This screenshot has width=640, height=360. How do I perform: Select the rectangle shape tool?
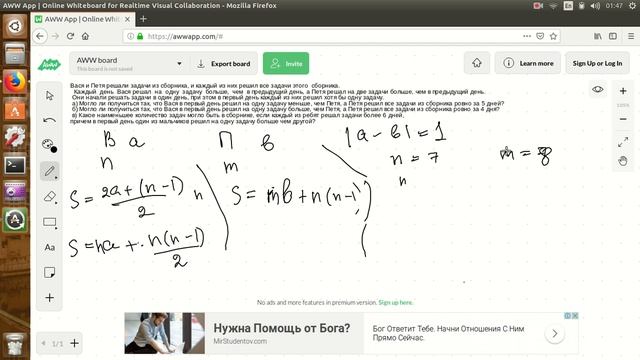pos(49,222)
